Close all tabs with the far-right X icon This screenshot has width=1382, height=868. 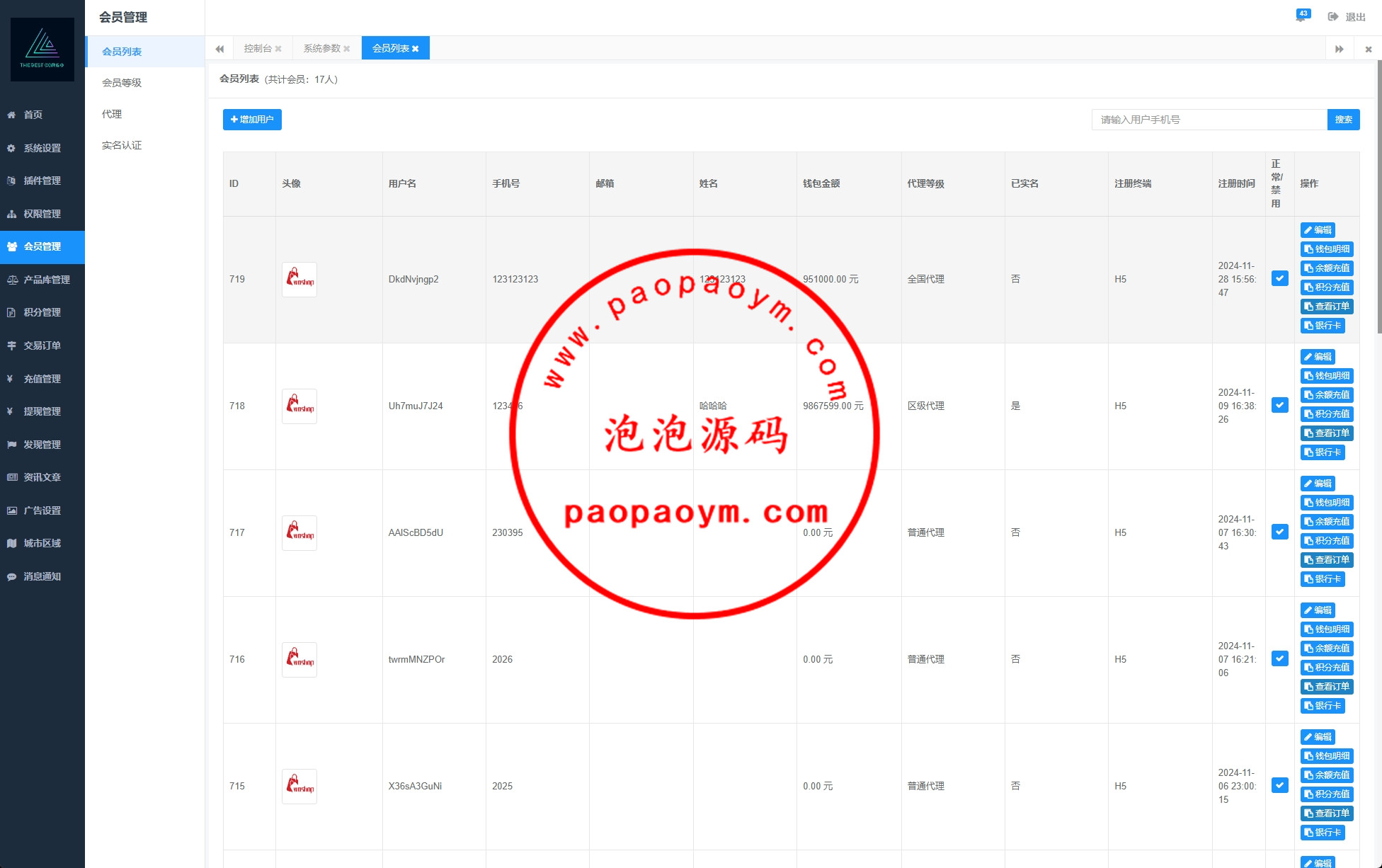pos(1369,49)
